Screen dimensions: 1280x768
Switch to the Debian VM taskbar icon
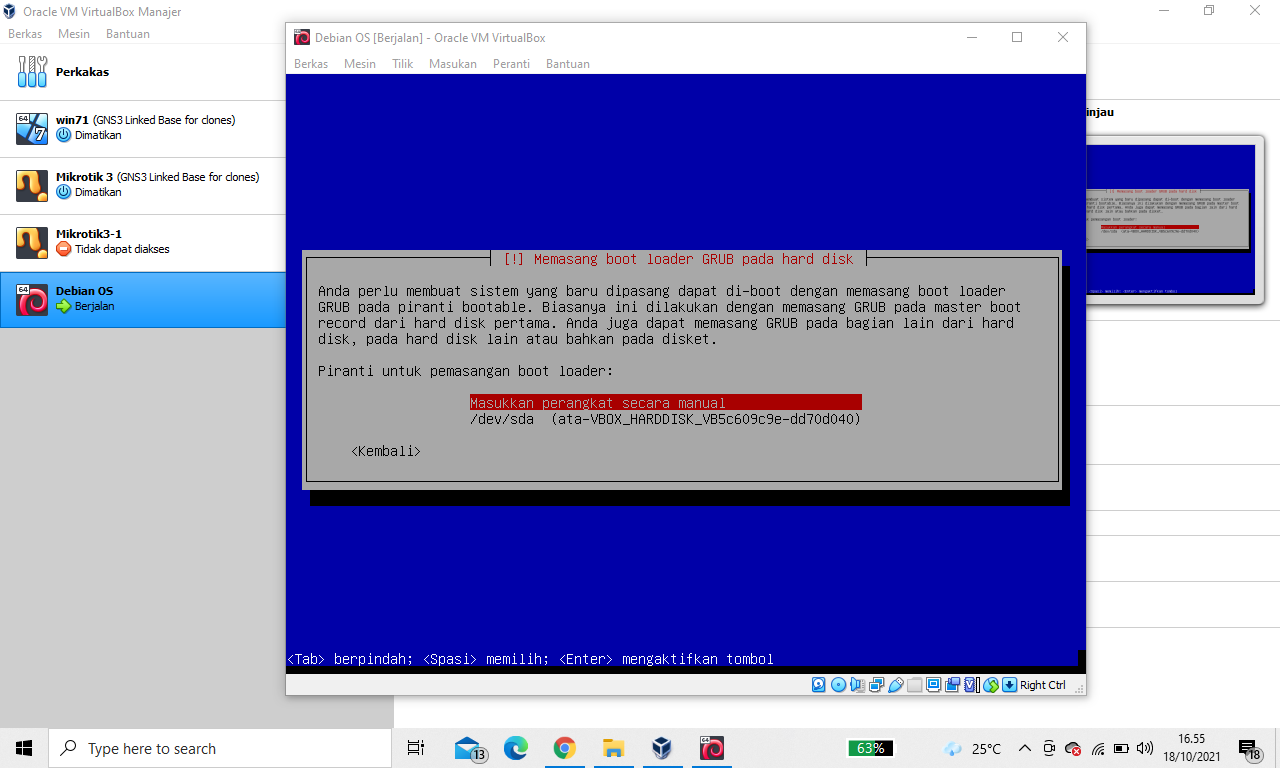click(711, 748)
